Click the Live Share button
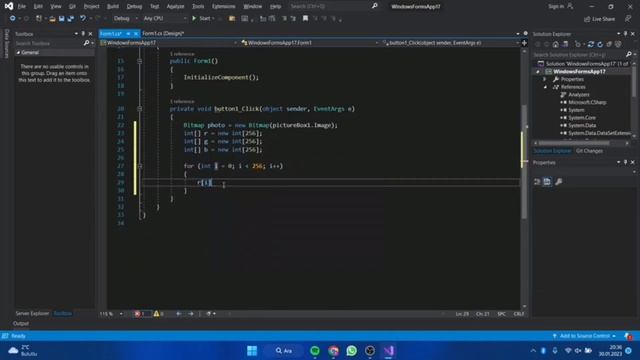Viewport: 640px width, 360px height. point(600,19)
